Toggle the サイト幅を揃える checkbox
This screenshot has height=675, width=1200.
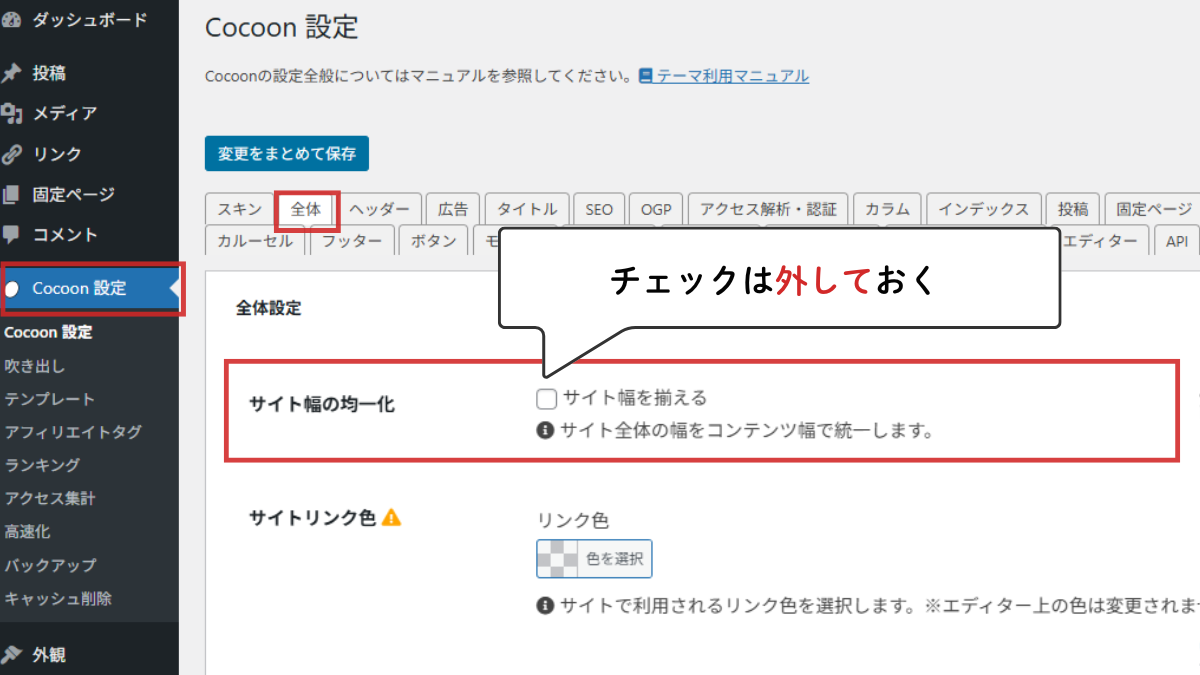click(x=546, y=399)
